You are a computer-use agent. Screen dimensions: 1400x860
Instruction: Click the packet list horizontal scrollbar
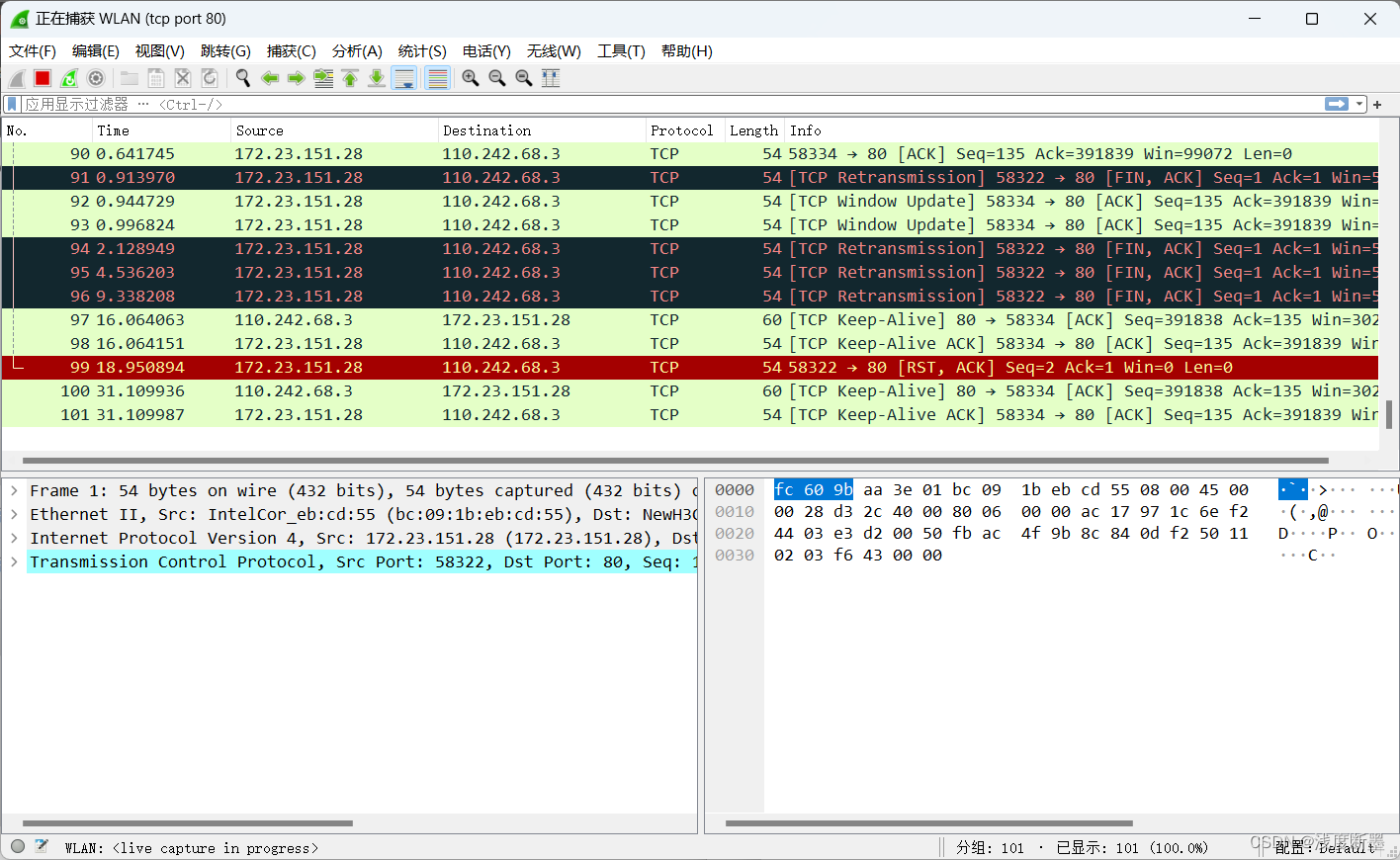675,461
